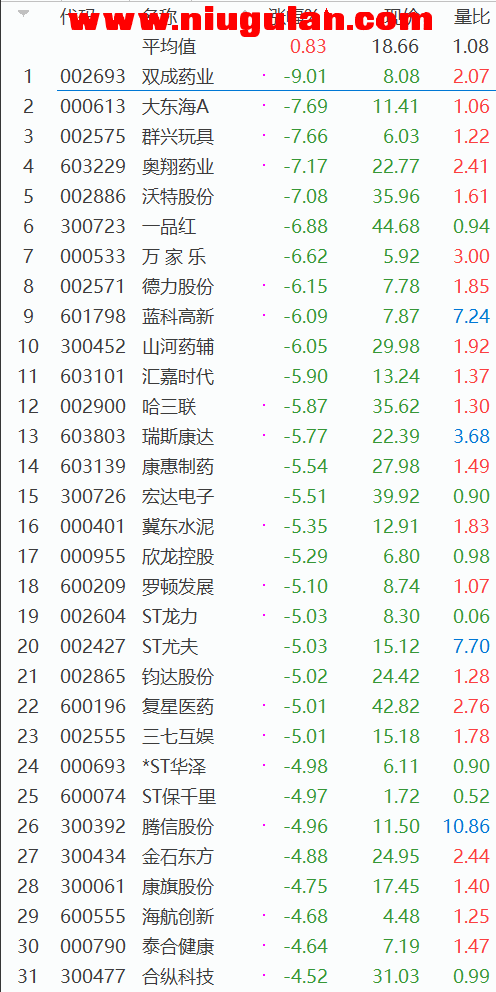This screenshot has height=992, width=496.
Task: Click the 1.72 current price value
Action: (402, 796)
